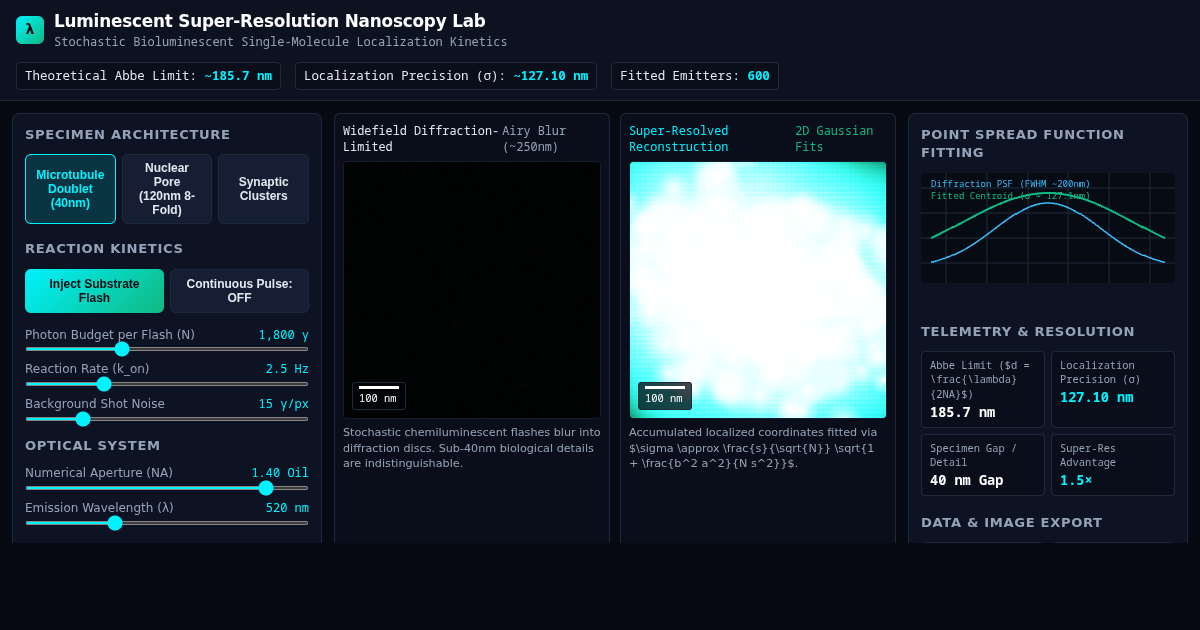Click the 'SPECIMEN ARCHITECTURE' heading
The width and height of the screenshot is (1200, 630).
(x=128, y=135)
